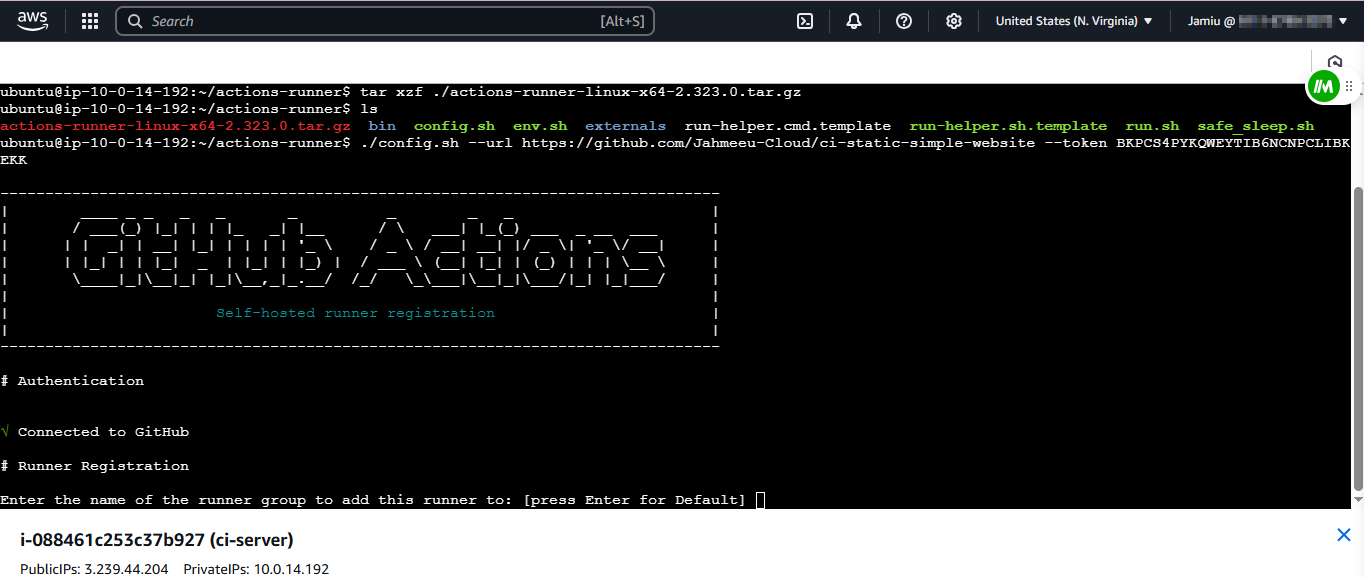The height and width of the screenshot is (577, 1364).
Task: Click run-helper.sh.template in the listing
Action: point(1008,126)
